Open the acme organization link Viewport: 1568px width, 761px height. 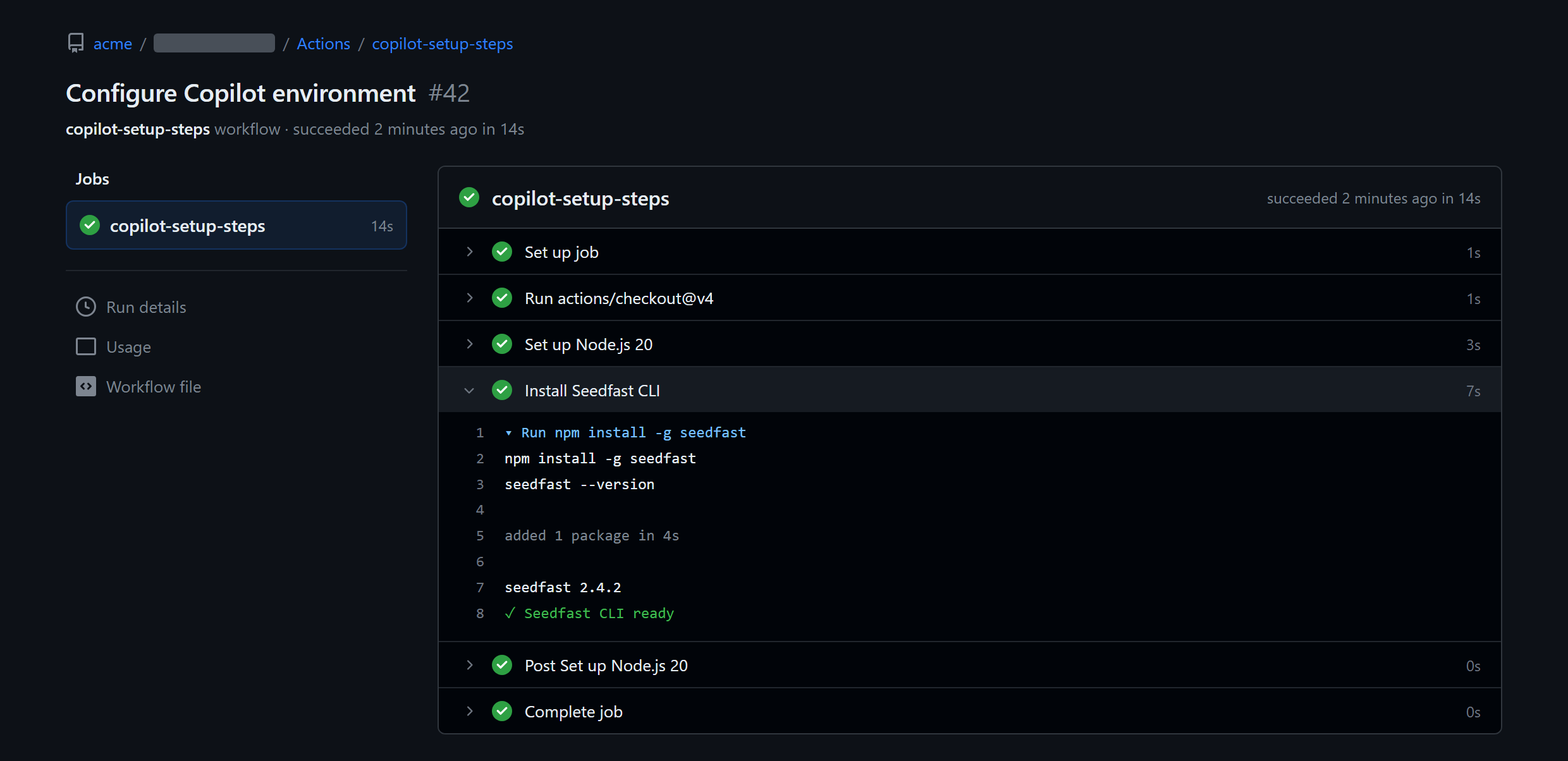(x=113, y=44)
